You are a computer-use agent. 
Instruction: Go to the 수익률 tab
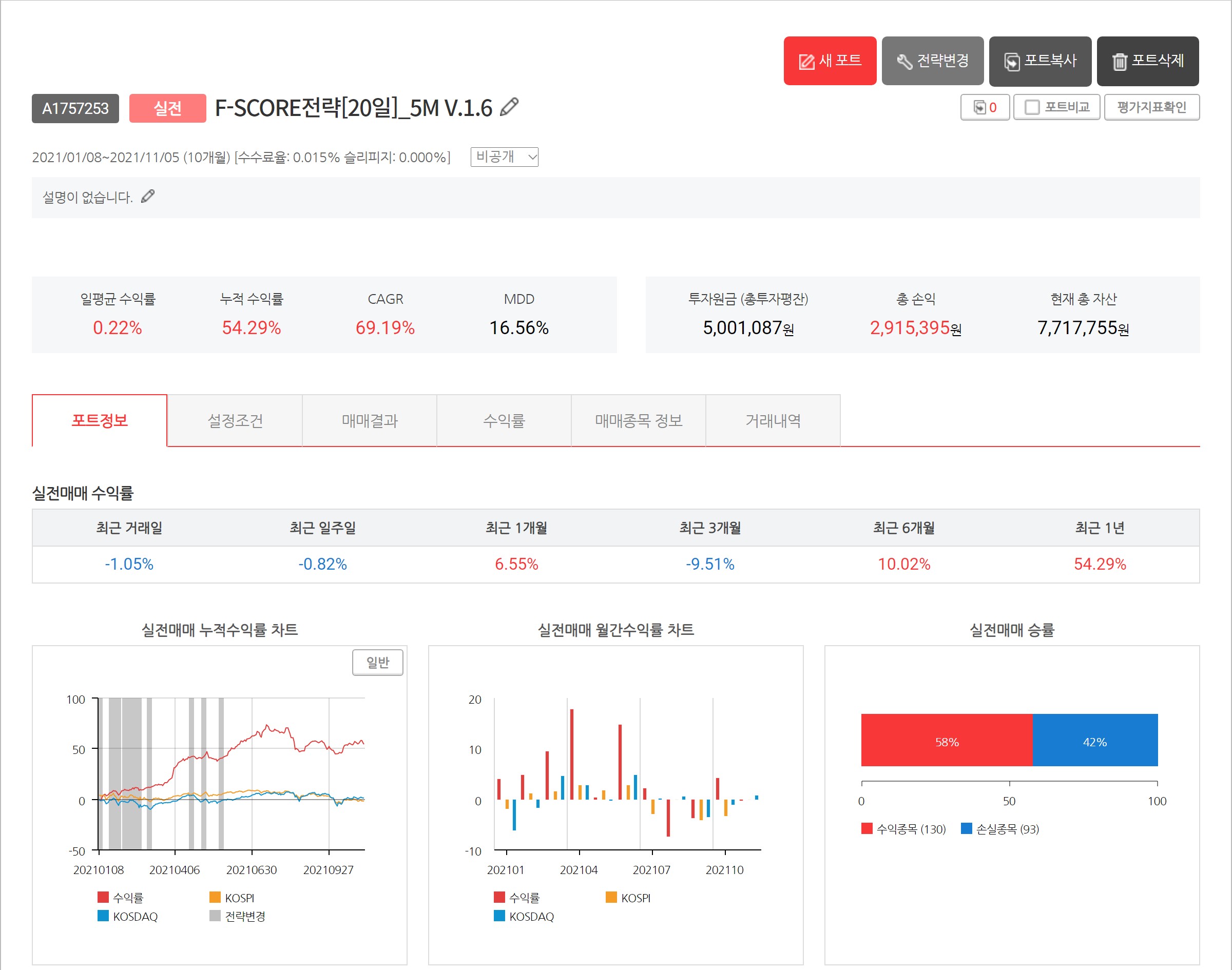coord(504,421)
